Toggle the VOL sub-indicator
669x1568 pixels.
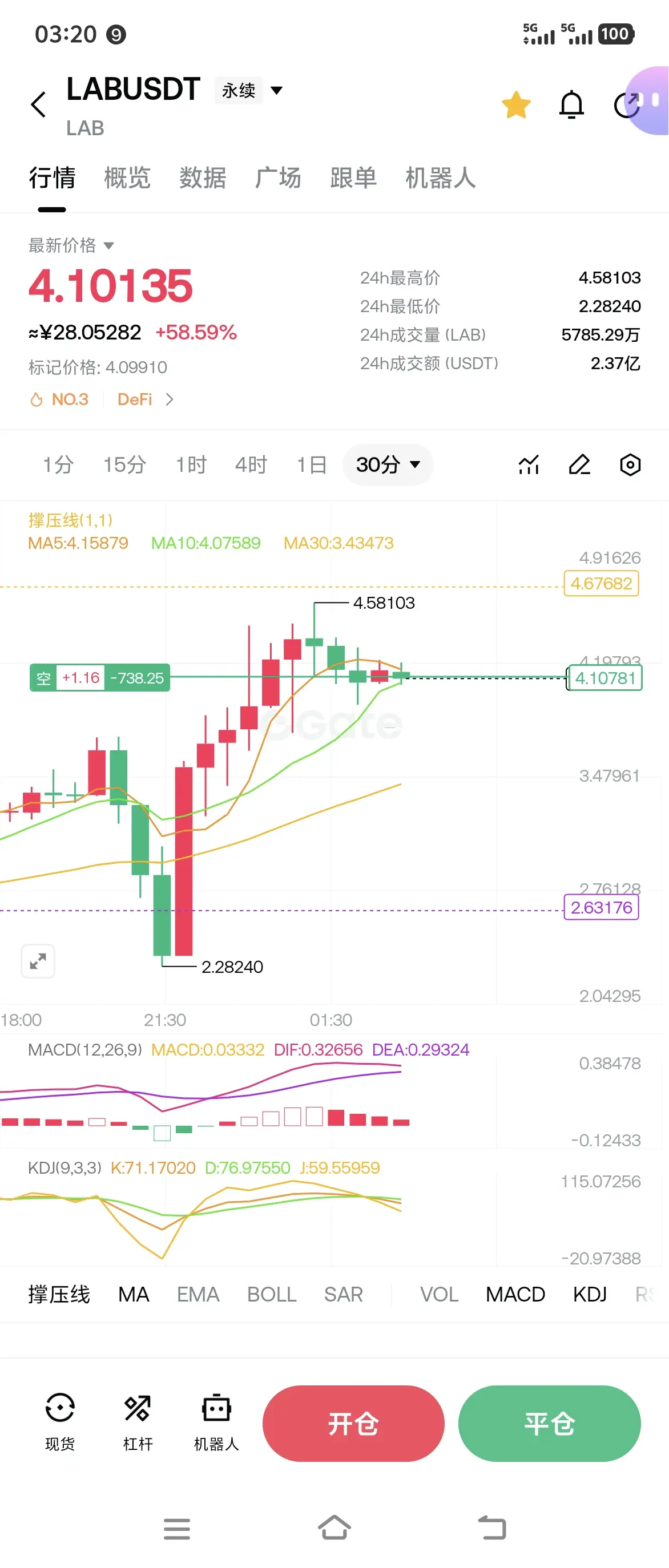(439, 1294)
